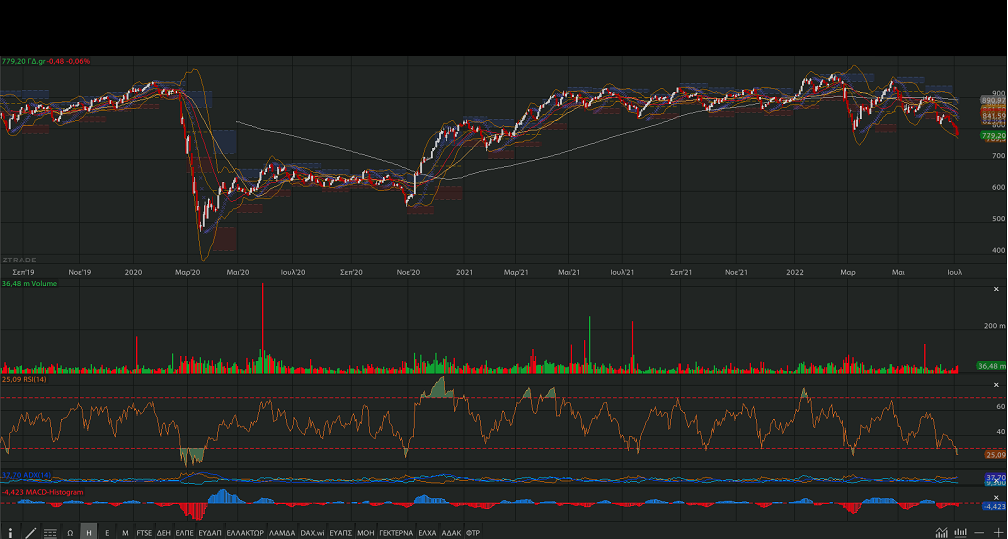The width and height of the screenshot is (1008, 539).
Task: Zoom out with the minus icon
Action: click(x=980, y=532)
